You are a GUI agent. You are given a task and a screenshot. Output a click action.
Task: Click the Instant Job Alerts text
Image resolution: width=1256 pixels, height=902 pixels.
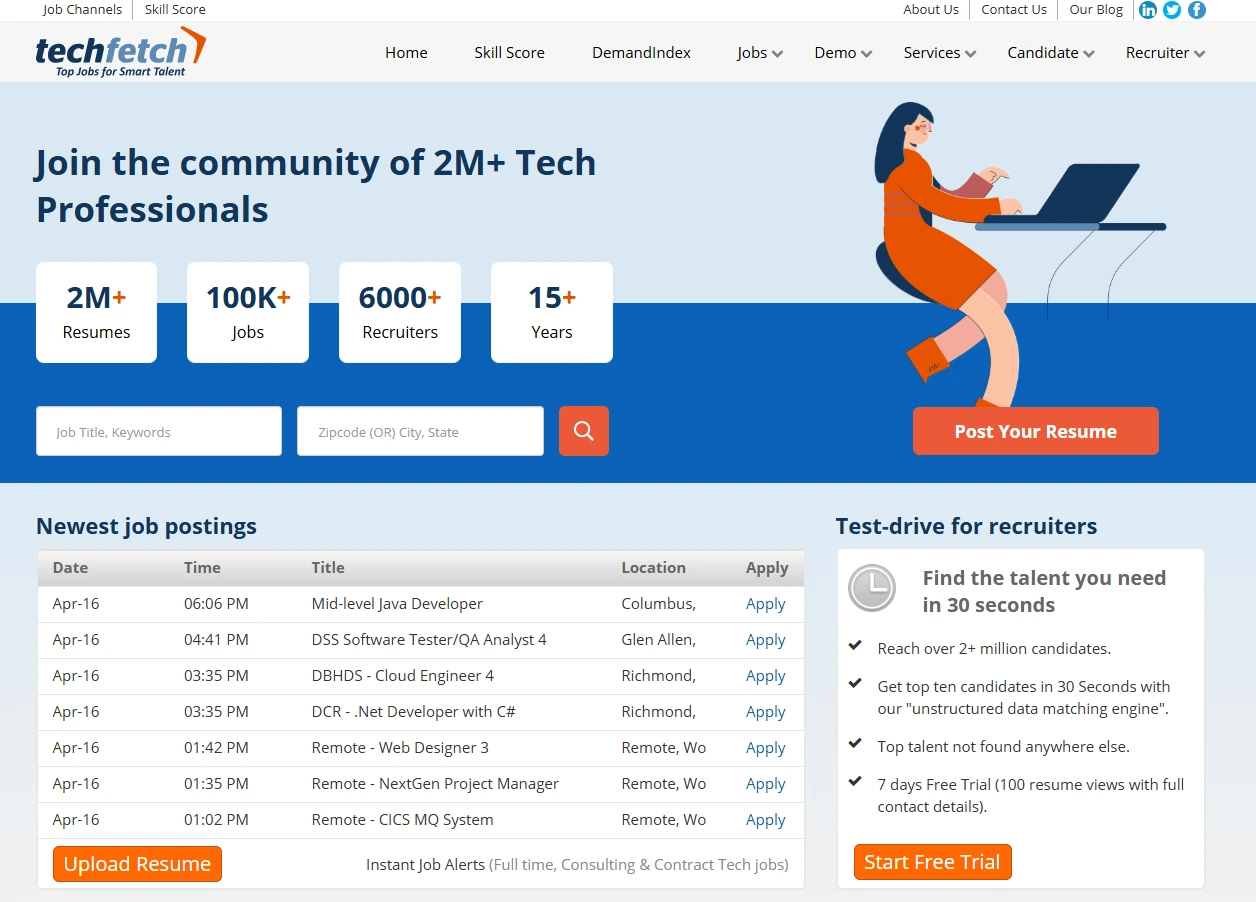click(x=425, y=865)
